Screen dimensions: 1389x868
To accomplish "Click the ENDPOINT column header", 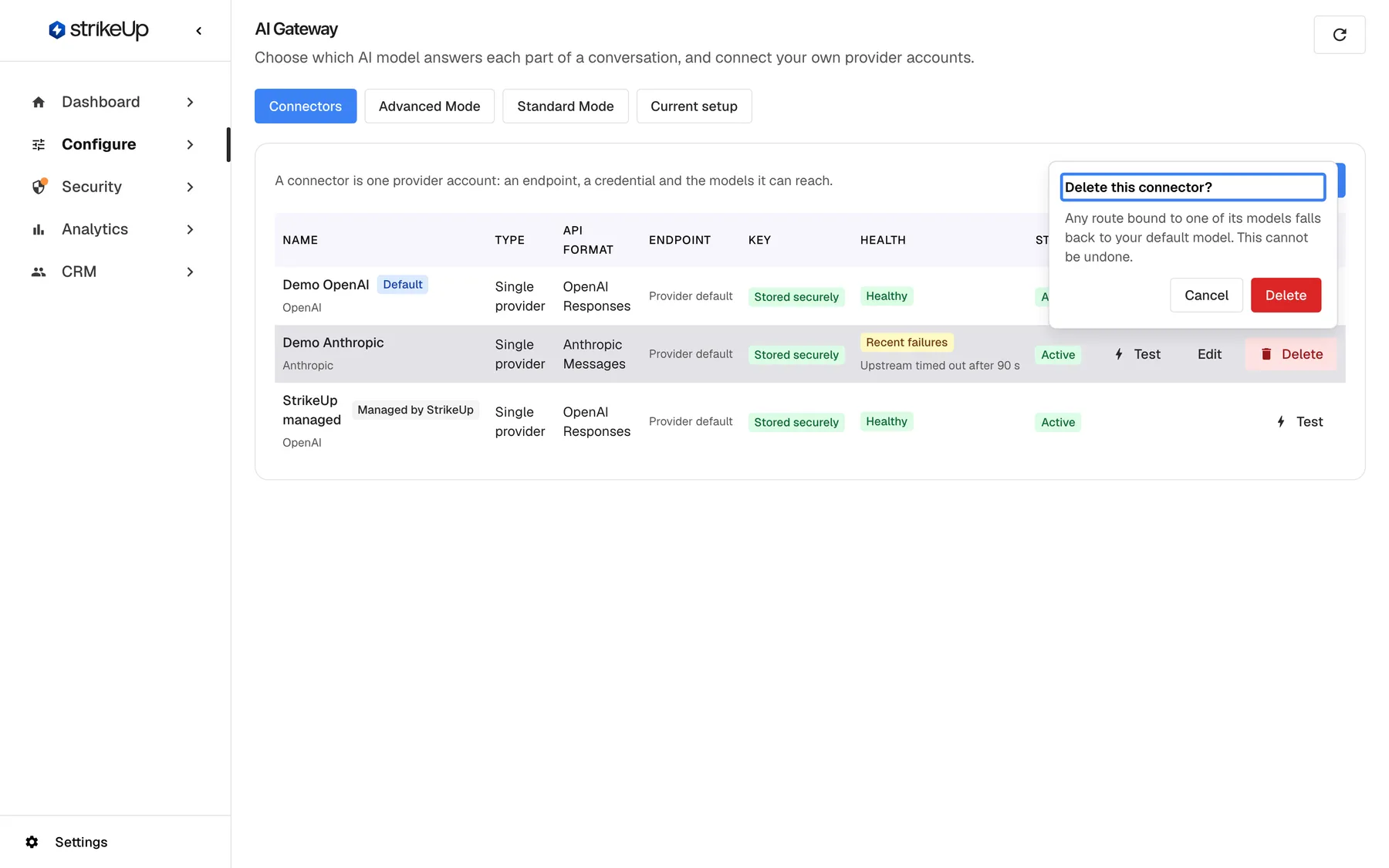I will pos(680,240).
